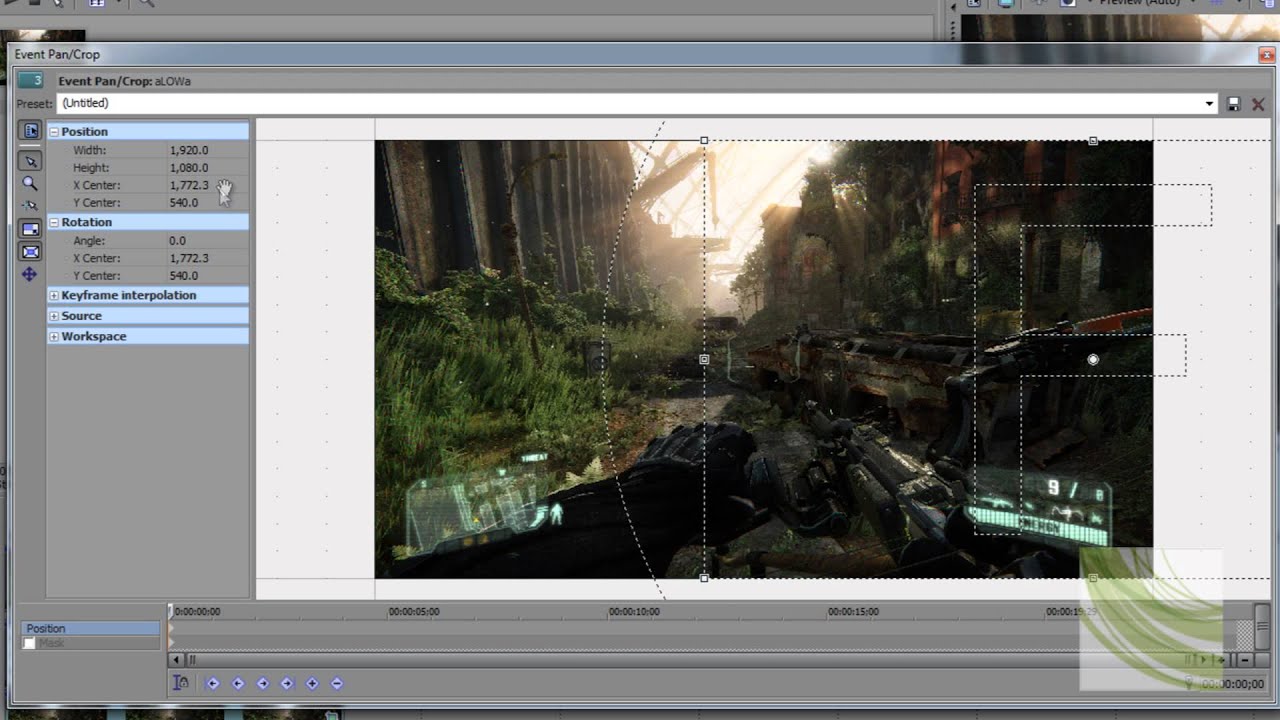
Task: Toggle Sync Cursor lock icon
Action: (x=181, y=683)
